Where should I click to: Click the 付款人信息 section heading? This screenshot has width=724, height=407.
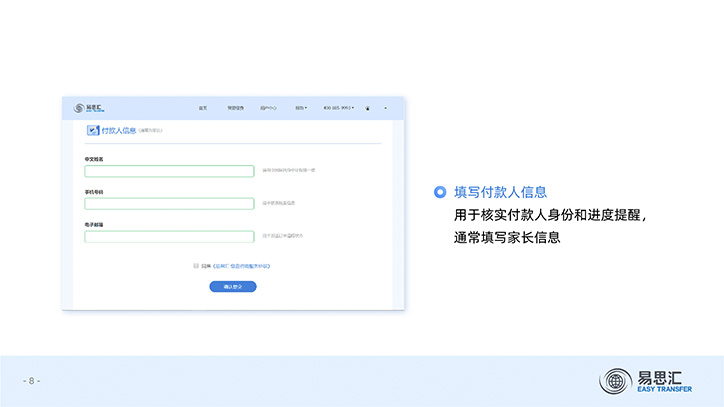pos(119,130)
